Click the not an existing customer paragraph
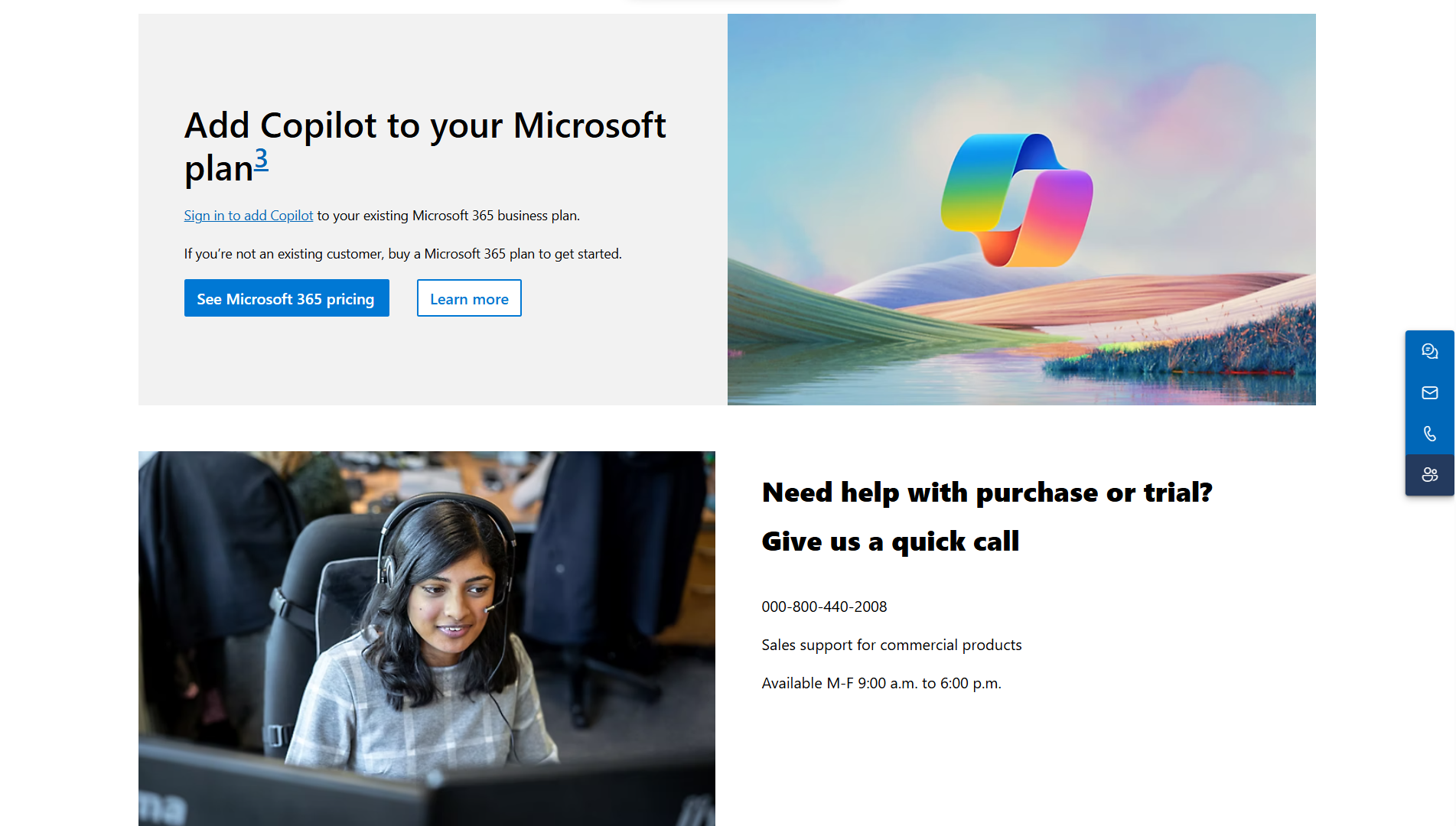 (x=402, y=254)
